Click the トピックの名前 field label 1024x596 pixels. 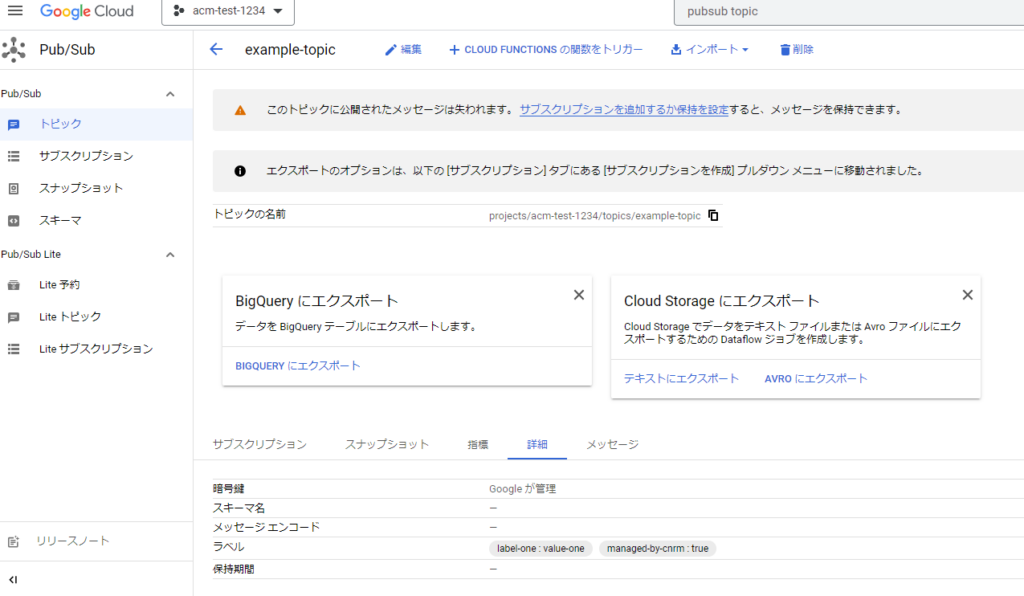tap(249, 214)
